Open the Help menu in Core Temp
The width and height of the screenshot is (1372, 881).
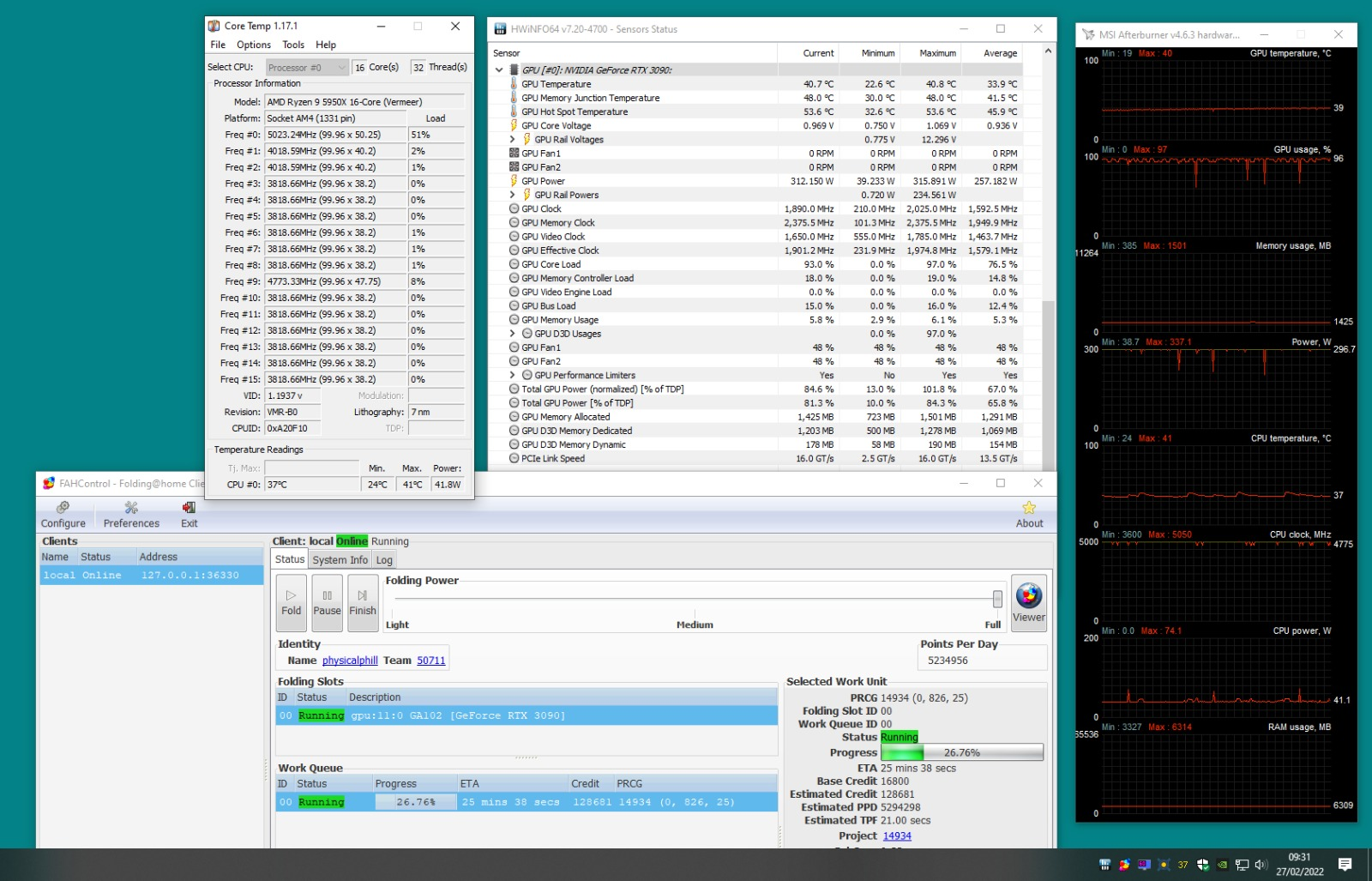[x=326, y=45]
